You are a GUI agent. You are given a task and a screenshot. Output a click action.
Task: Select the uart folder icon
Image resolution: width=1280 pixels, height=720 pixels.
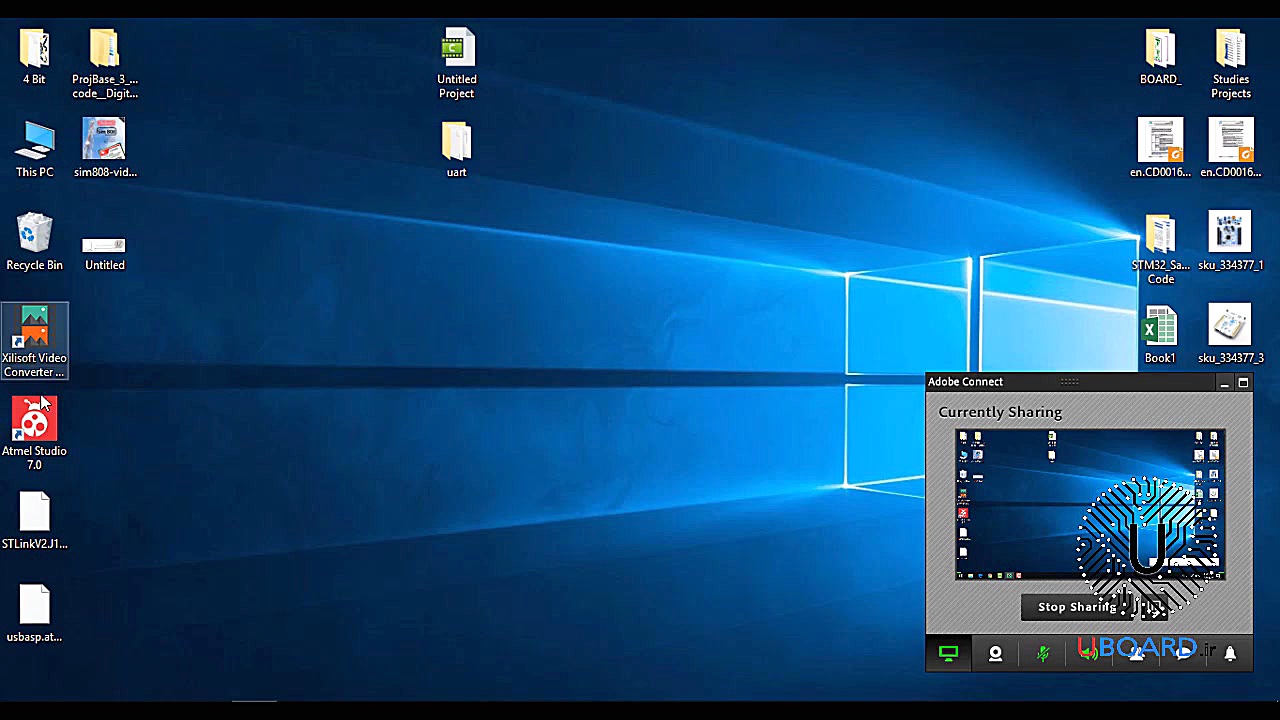456,150
